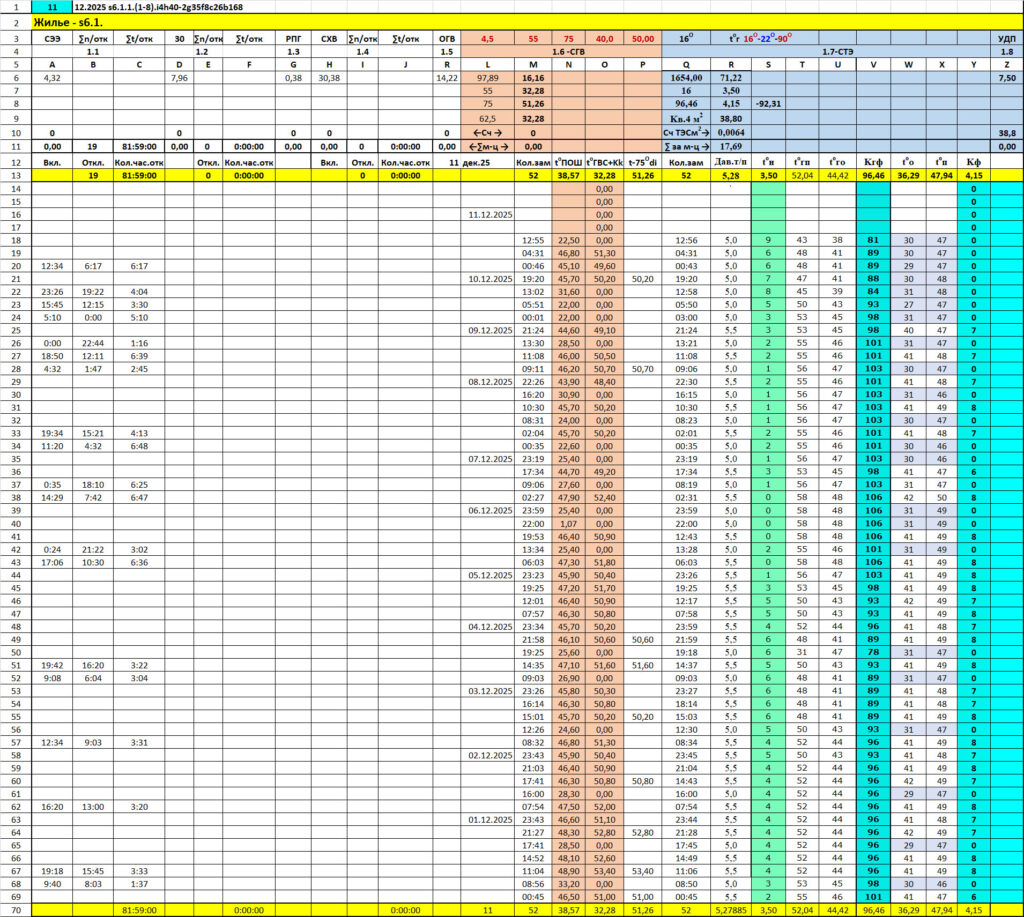Select the "Кв.4 м²" label cell
Viewport: 1024px width, 917px height.
[x=686, y=118]
